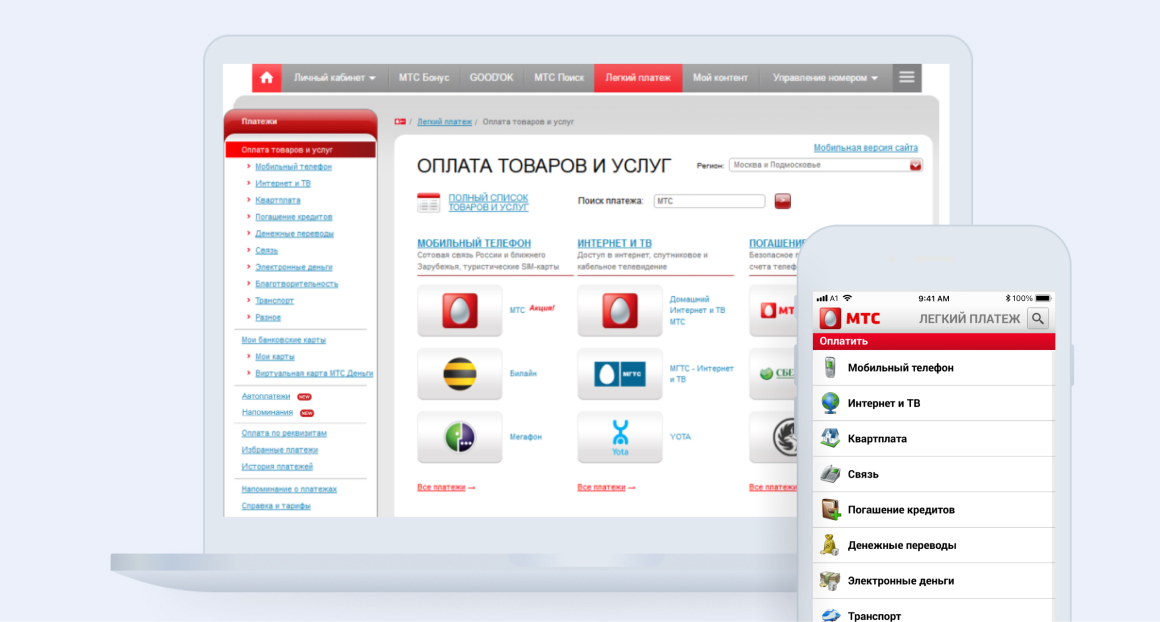Open the Регион selection dropdown

click(x=825, y=165)
